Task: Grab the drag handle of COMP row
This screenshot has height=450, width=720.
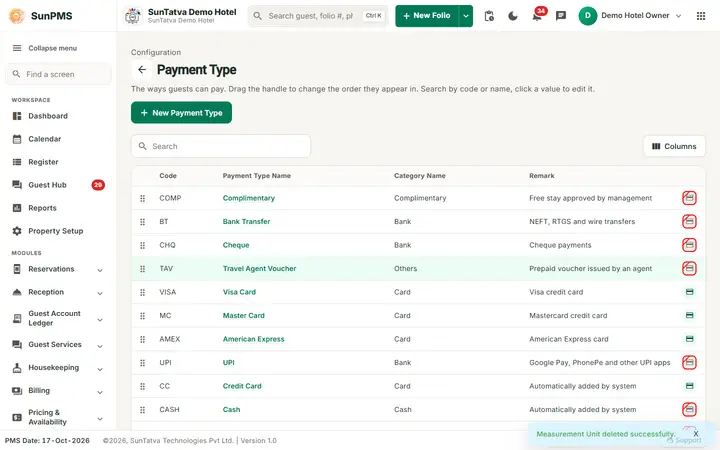Action: tap(142, 198)
